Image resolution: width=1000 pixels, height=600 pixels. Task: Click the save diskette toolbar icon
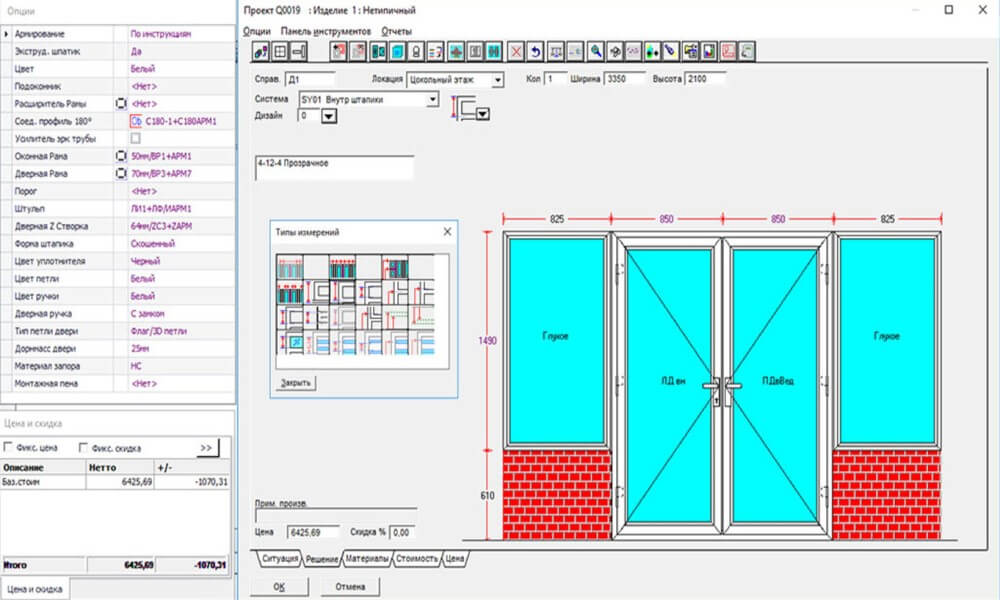(x=709, y=50)
